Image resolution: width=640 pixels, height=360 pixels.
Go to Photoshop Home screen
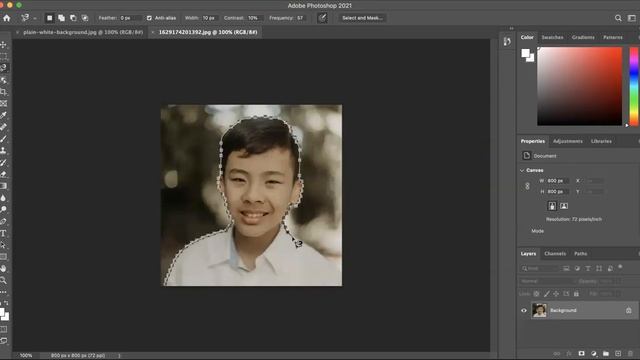point(7,18)
